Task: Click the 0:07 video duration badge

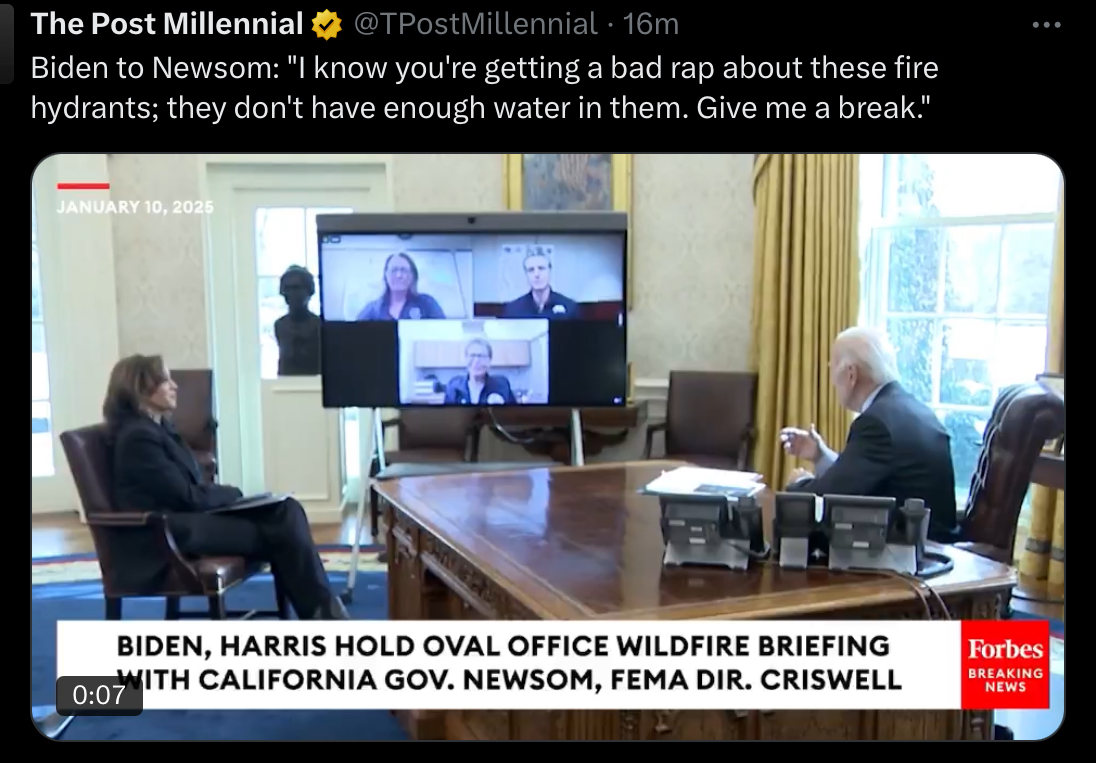Action: coord(99,695)
